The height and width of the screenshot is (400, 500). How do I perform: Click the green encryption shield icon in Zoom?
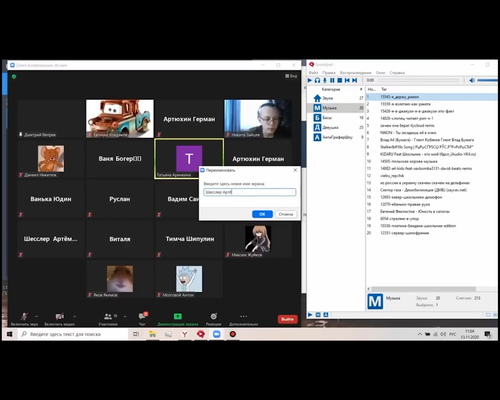point(14,77)
